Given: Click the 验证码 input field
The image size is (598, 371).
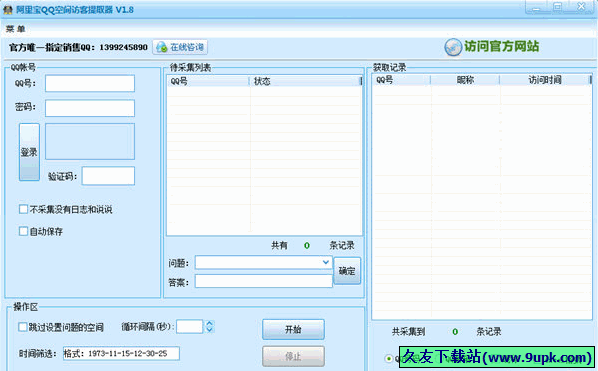Looking at the screenshot, I should pos(108,176).
